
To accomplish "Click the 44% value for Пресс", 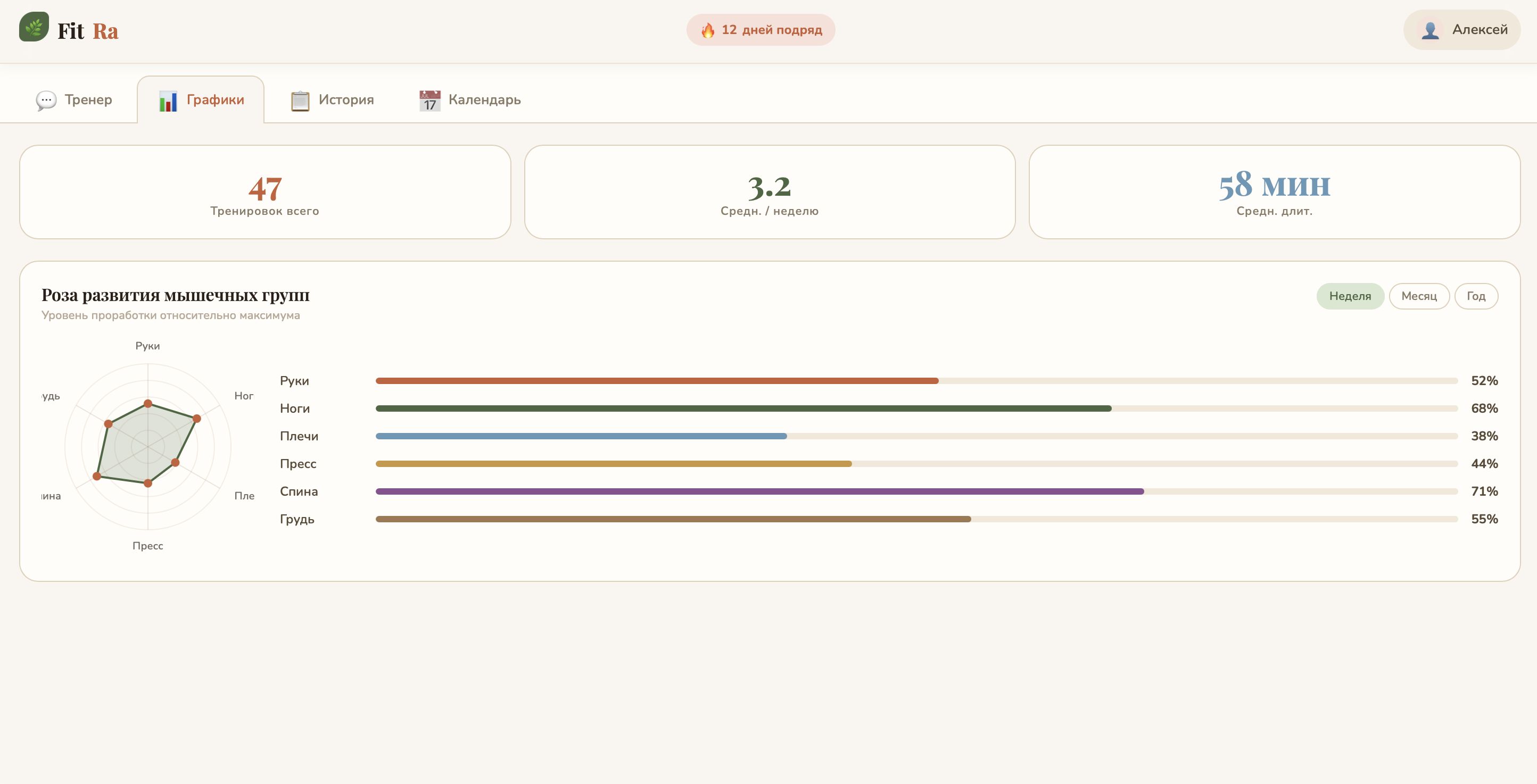I will [x=1484, y=464].
